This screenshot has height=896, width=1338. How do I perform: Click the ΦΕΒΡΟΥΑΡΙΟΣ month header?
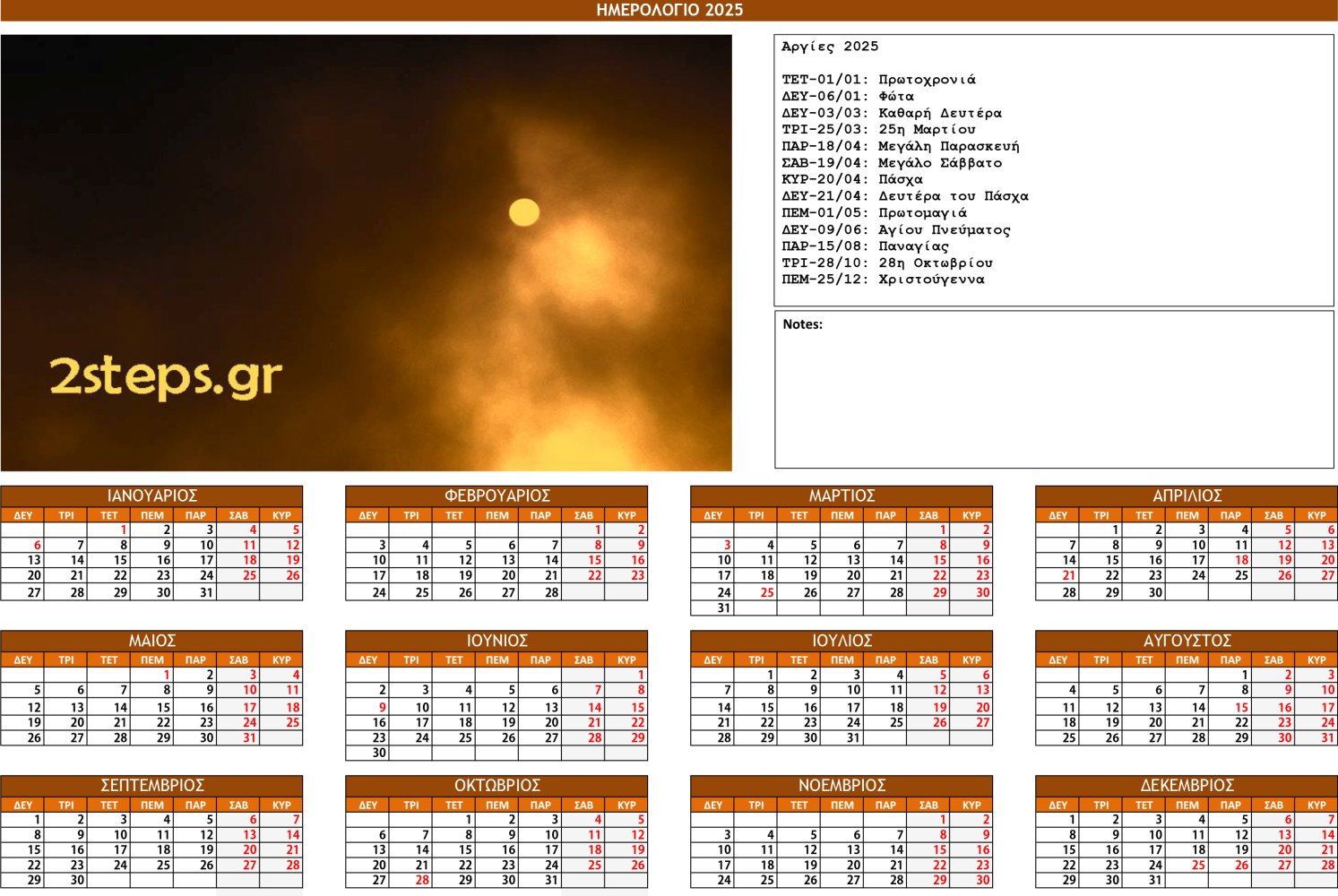[496, 496]
